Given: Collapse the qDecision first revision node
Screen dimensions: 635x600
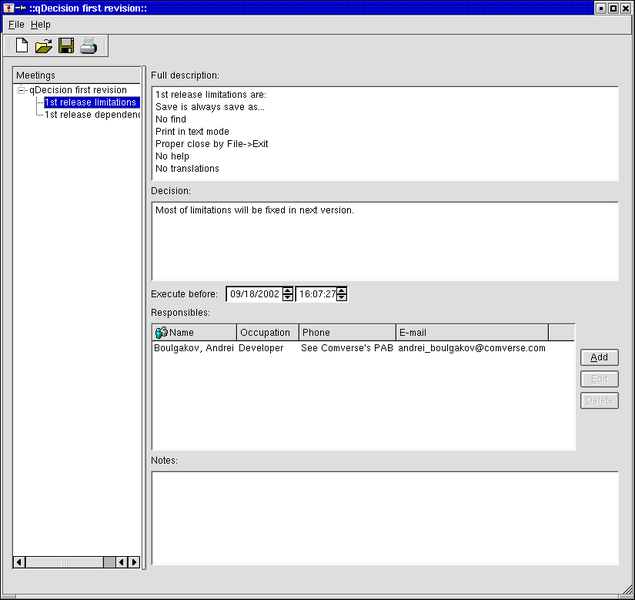Looking at the screenshot, I should [x=21, y=90].
